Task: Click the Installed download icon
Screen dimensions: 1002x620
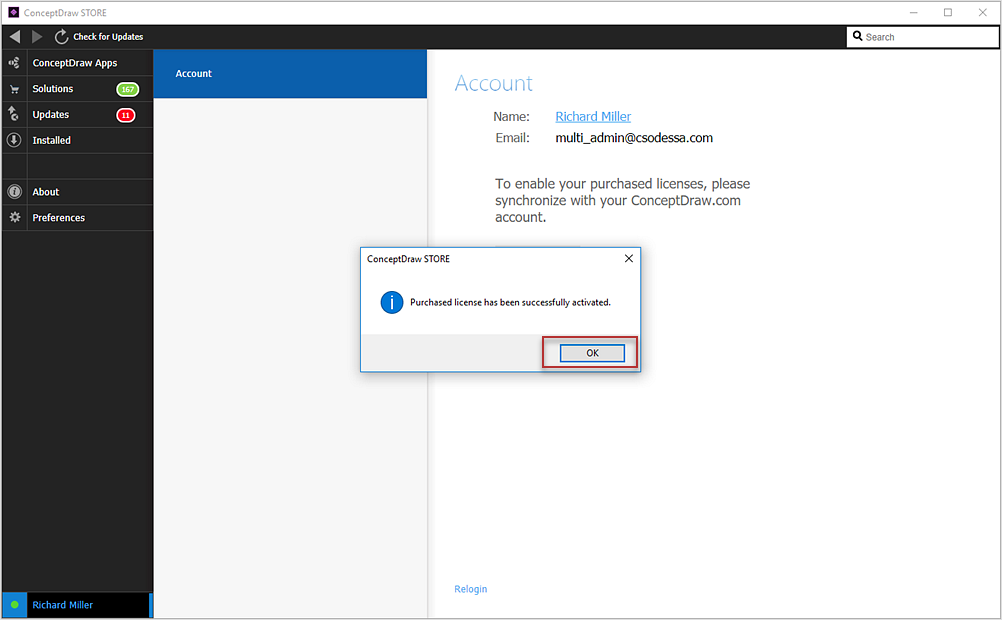Action: 14,140
